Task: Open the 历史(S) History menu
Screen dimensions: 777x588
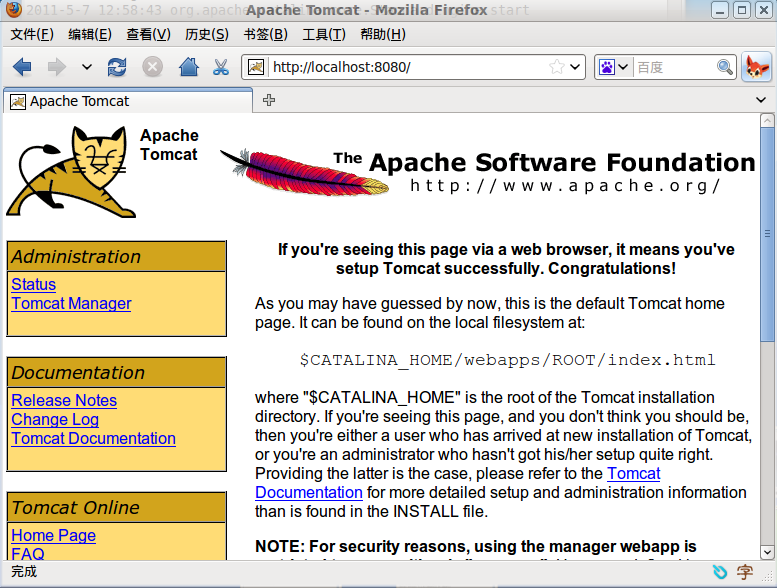Action: pos(207,34)
